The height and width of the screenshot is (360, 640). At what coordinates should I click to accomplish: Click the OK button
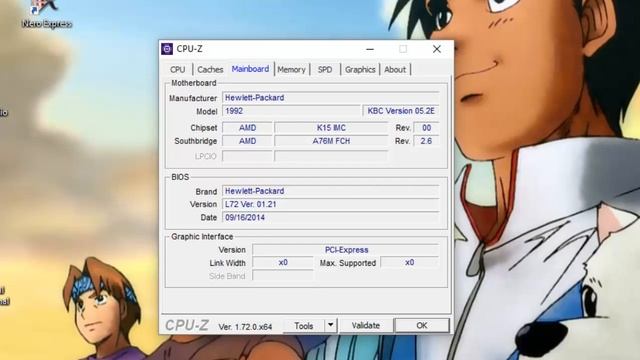(422, 325)
